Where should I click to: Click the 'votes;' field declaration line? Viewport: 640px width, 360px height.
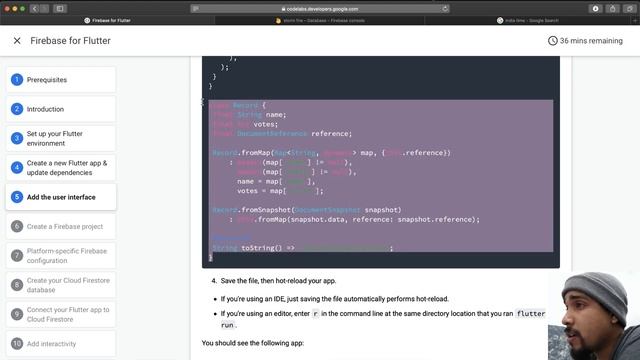click(x=245, y=124)
